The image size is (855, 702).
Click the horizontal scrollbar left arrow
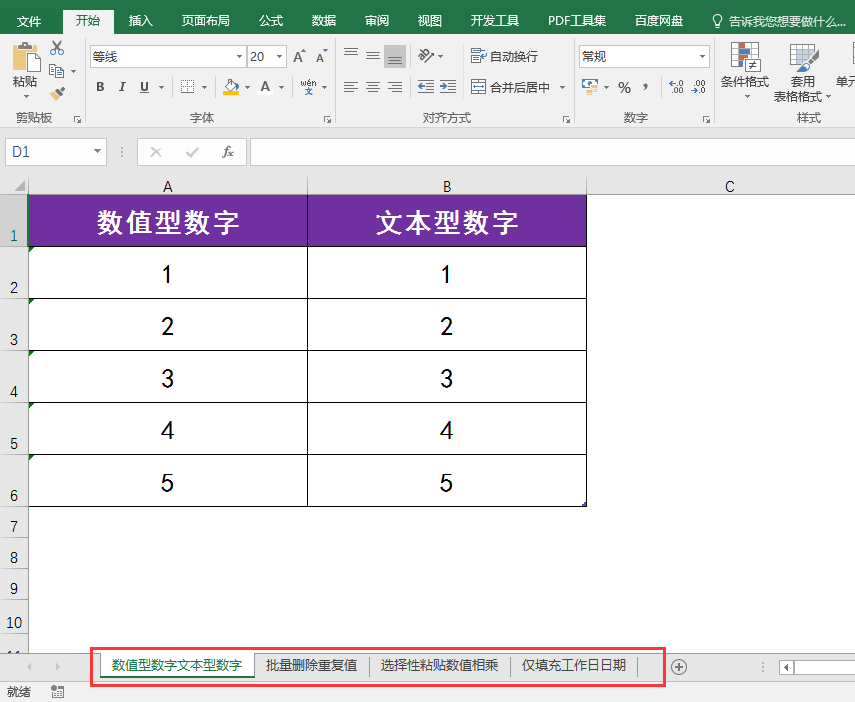[786, 667]
